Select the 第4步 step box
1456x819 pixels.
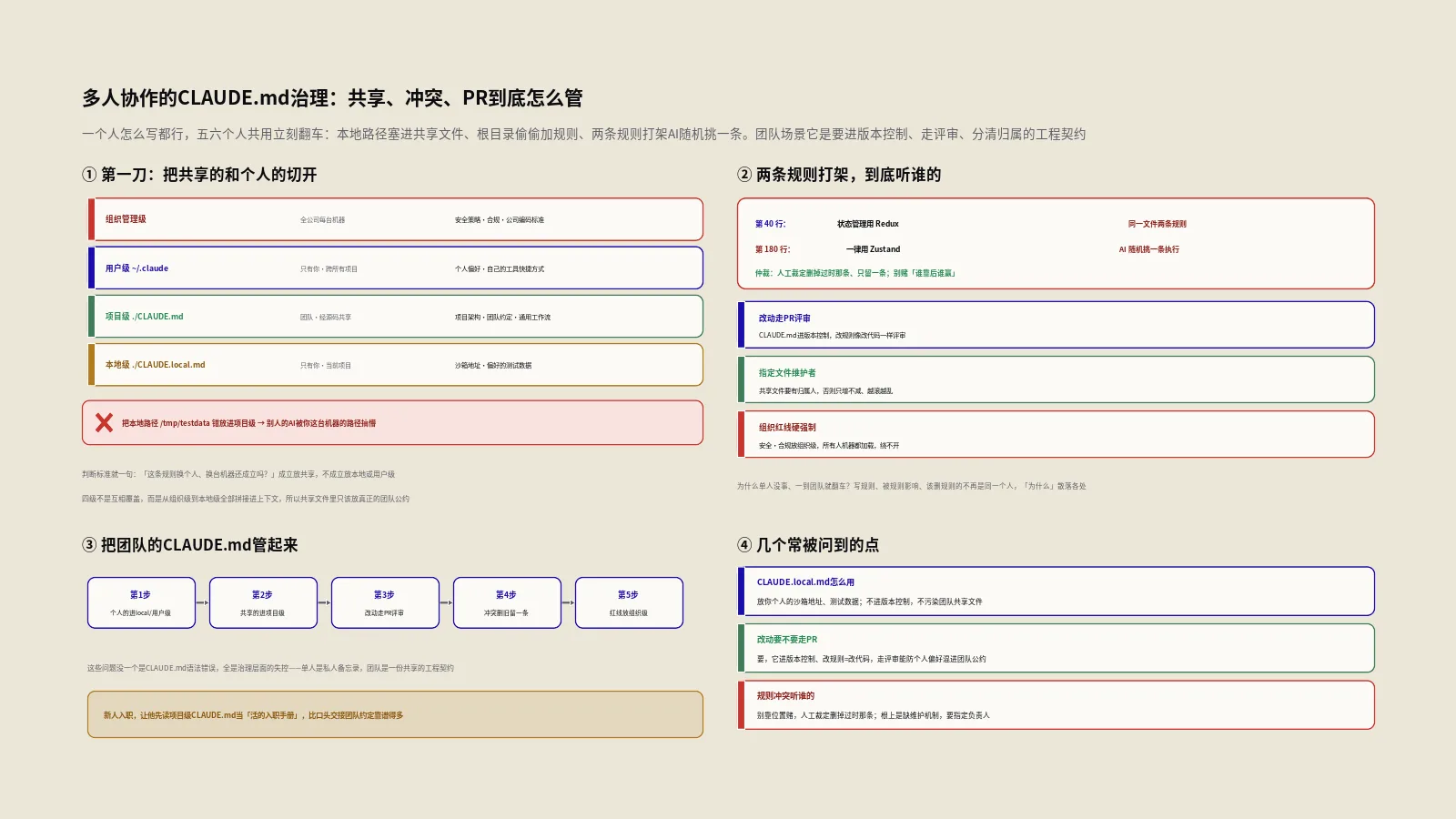[507, 602]
